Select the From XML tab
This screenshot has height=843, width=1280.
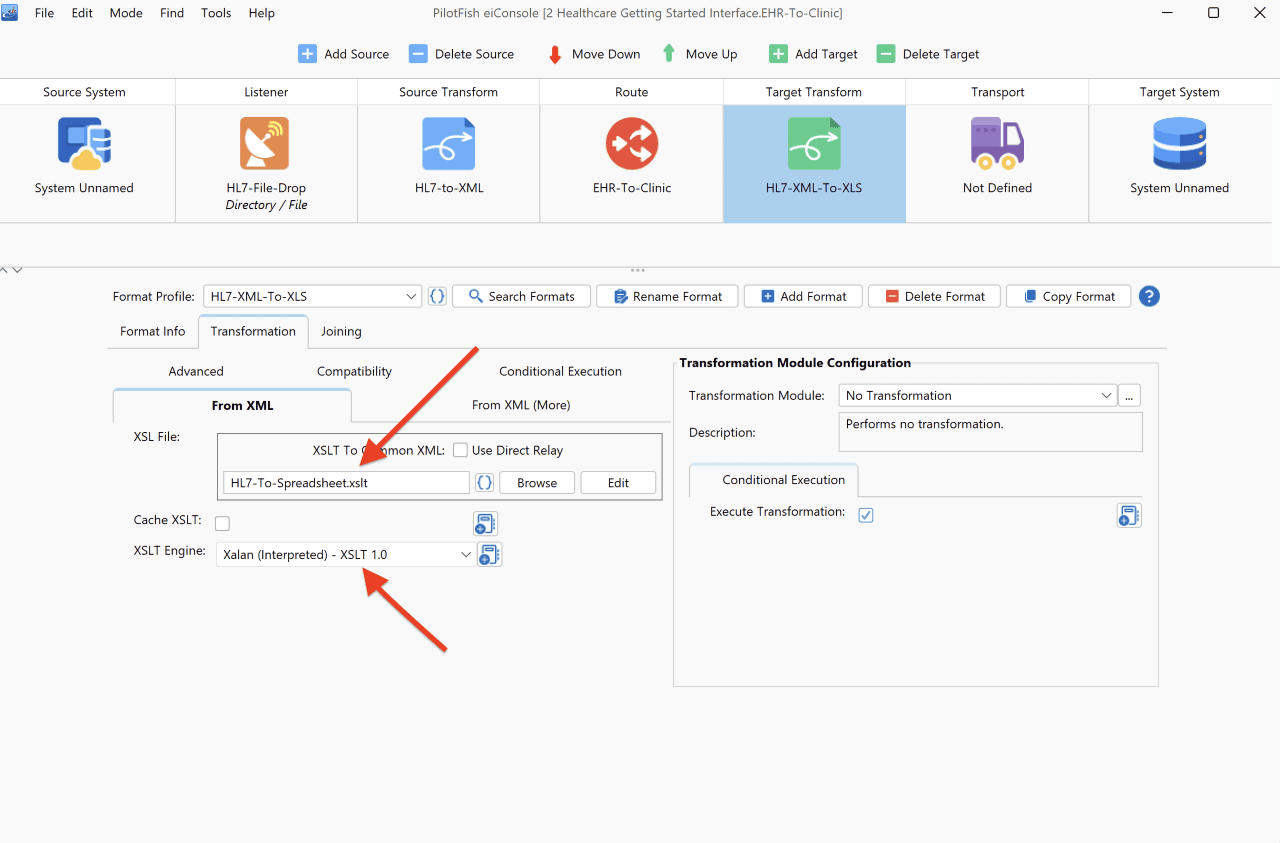tap(232, 405)
